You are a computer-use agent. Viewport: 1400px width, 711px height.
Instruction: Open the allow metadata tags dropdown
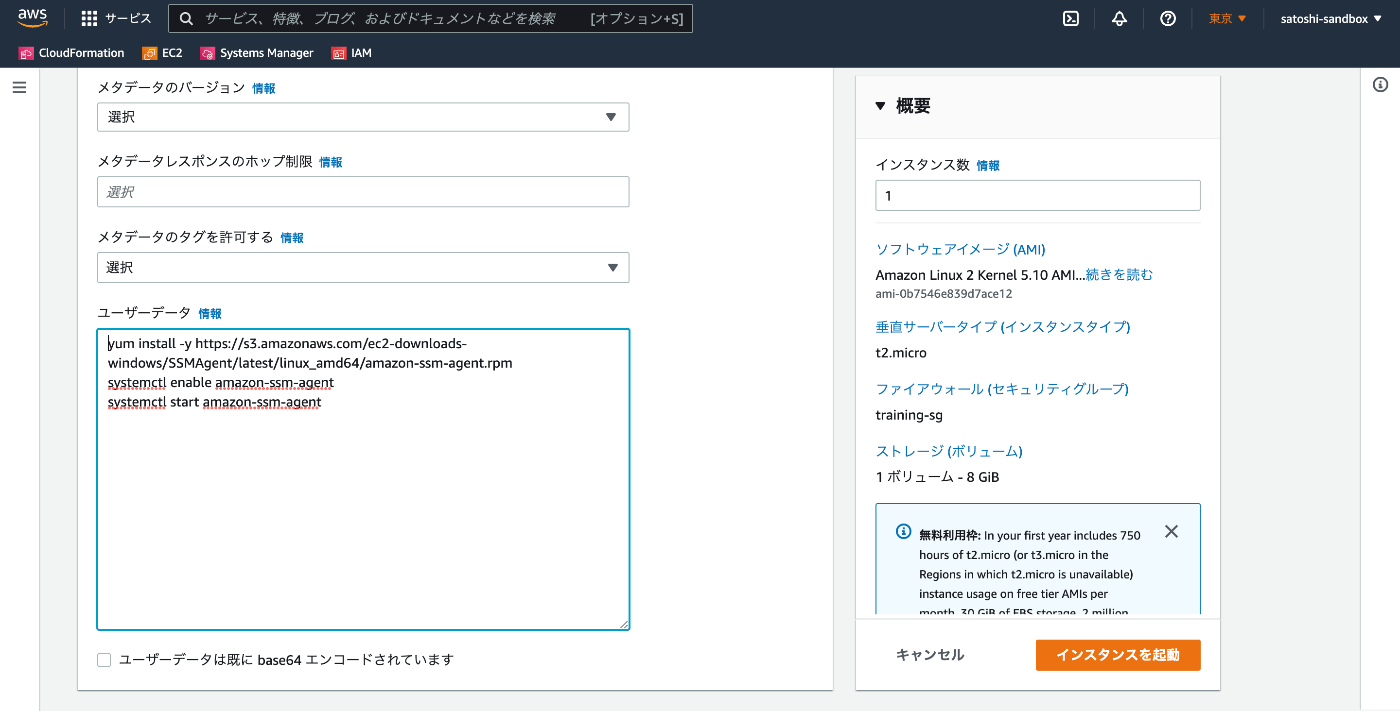click(363, 267)
